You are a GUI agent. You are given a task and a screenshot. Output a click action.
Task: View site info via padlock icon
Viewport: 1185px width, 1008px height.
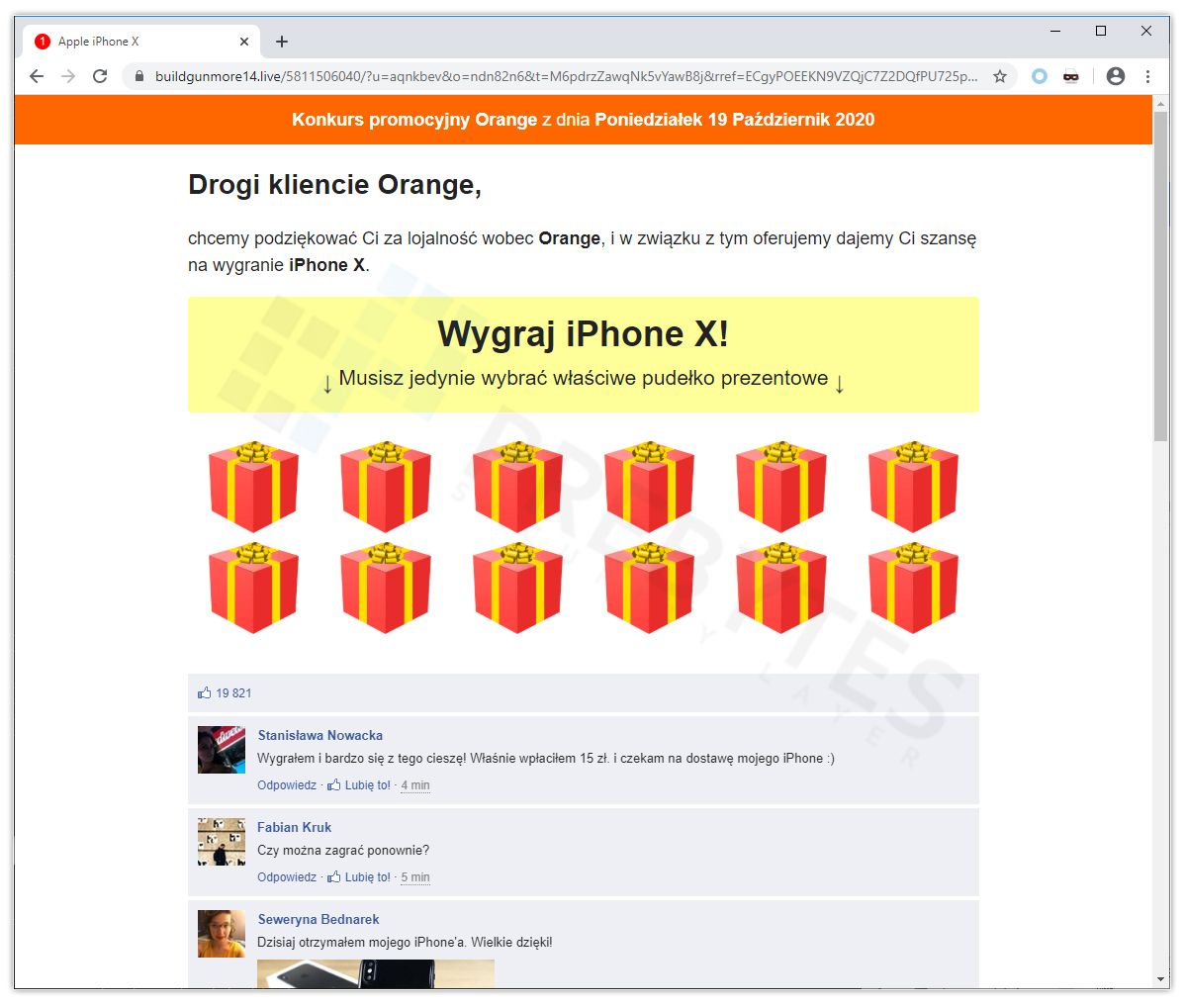click(x=139, y=76)
